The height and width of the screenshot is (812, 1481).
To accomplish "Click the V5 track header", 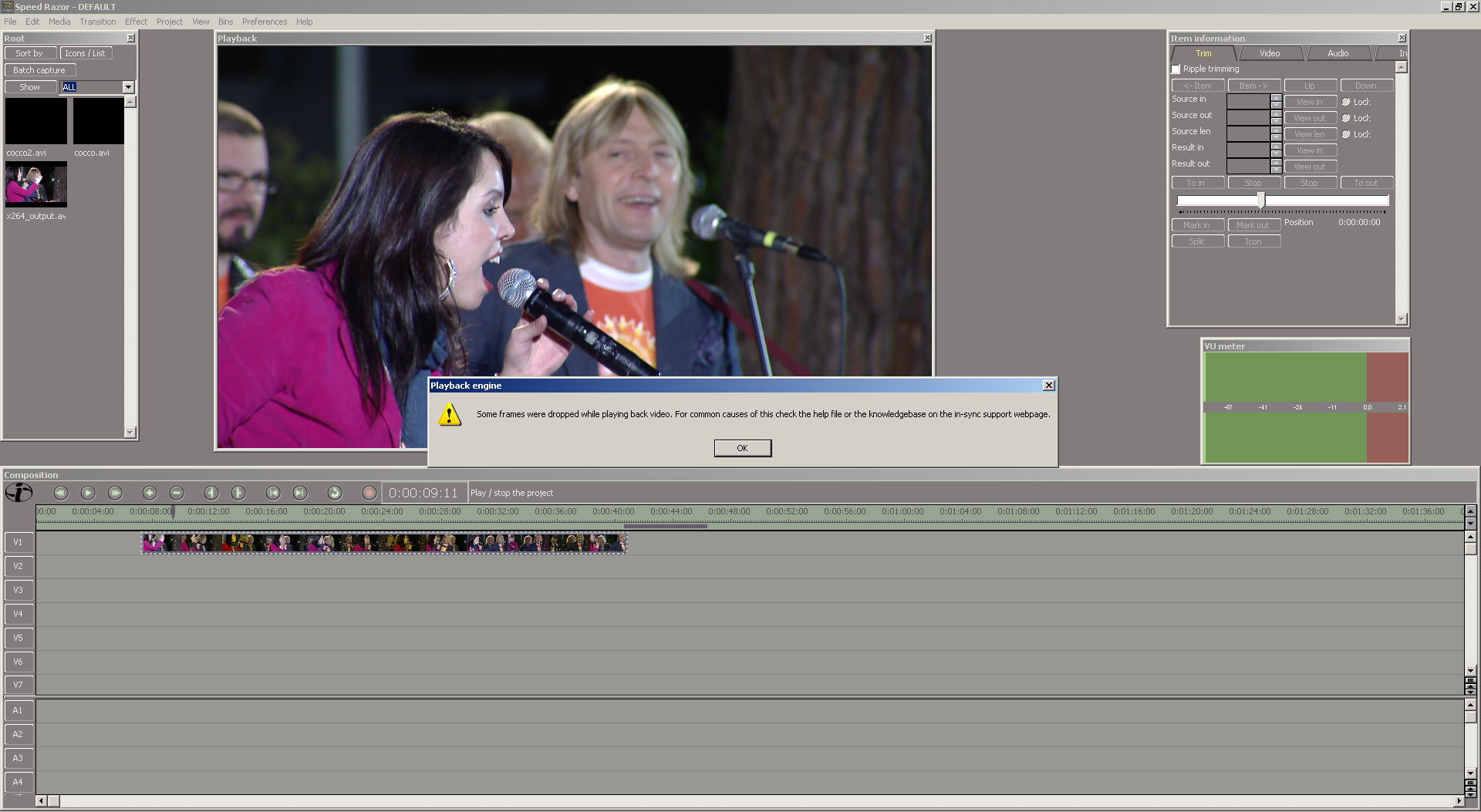I will click(x=19, y=638).
